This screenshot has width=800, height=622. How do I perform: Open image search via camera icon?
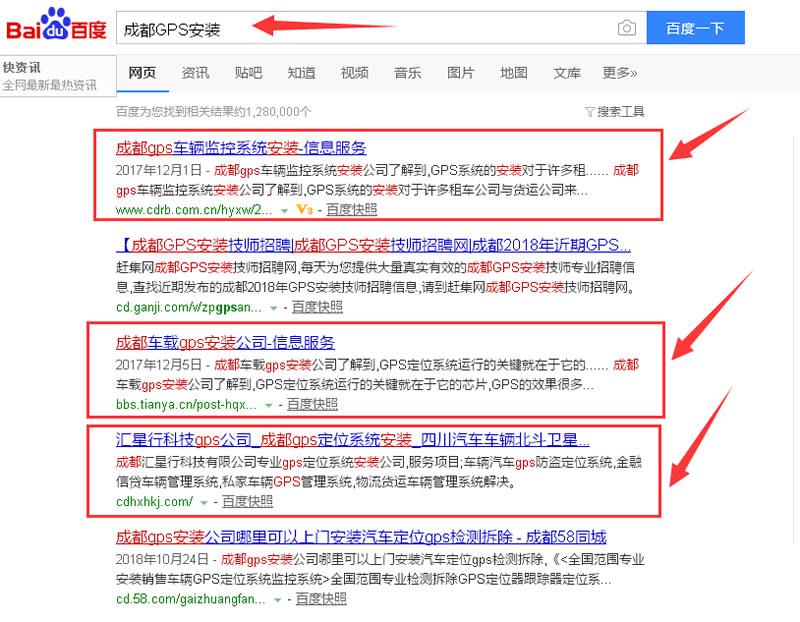[x=627, y=28]
